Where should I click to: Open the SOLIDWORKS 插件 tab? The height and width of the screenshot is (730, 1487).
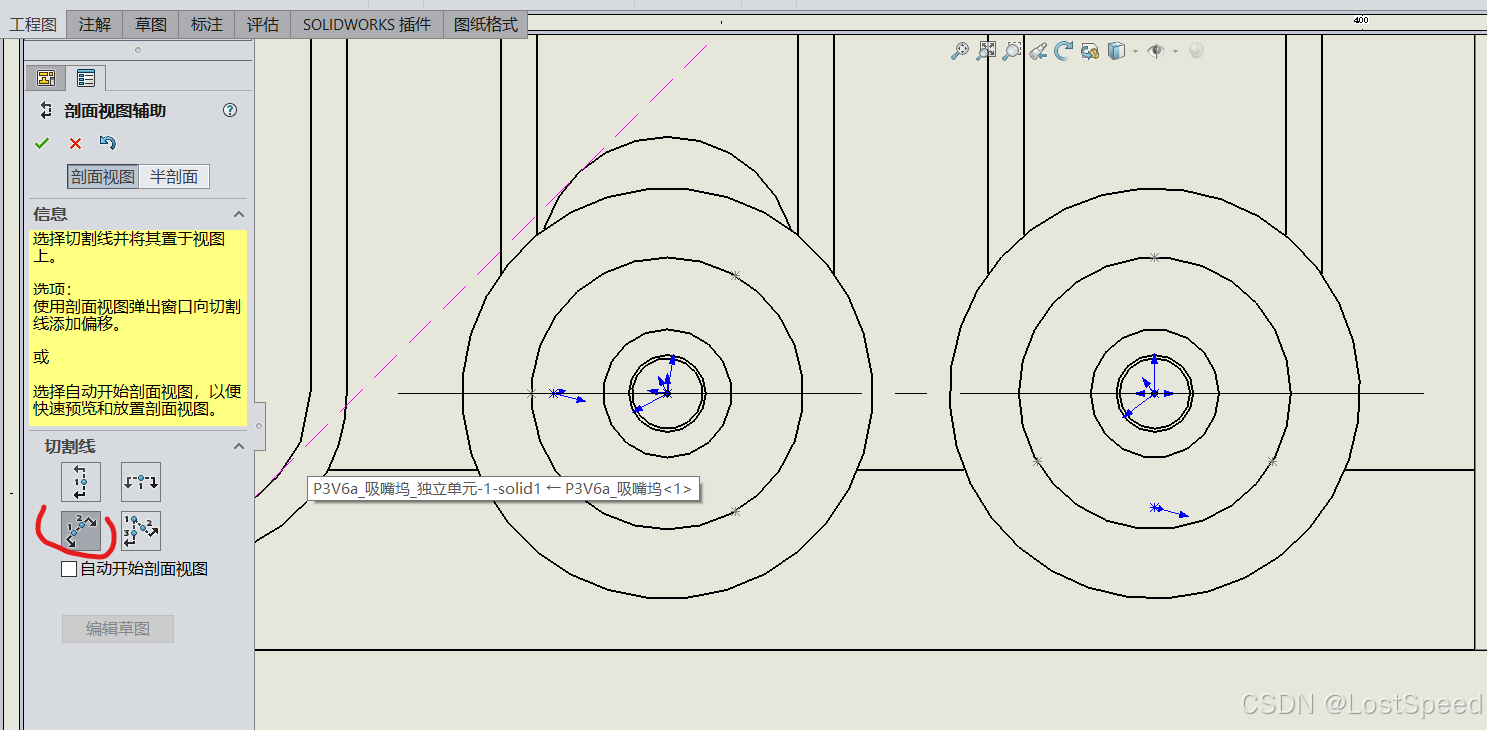(367, 24)
